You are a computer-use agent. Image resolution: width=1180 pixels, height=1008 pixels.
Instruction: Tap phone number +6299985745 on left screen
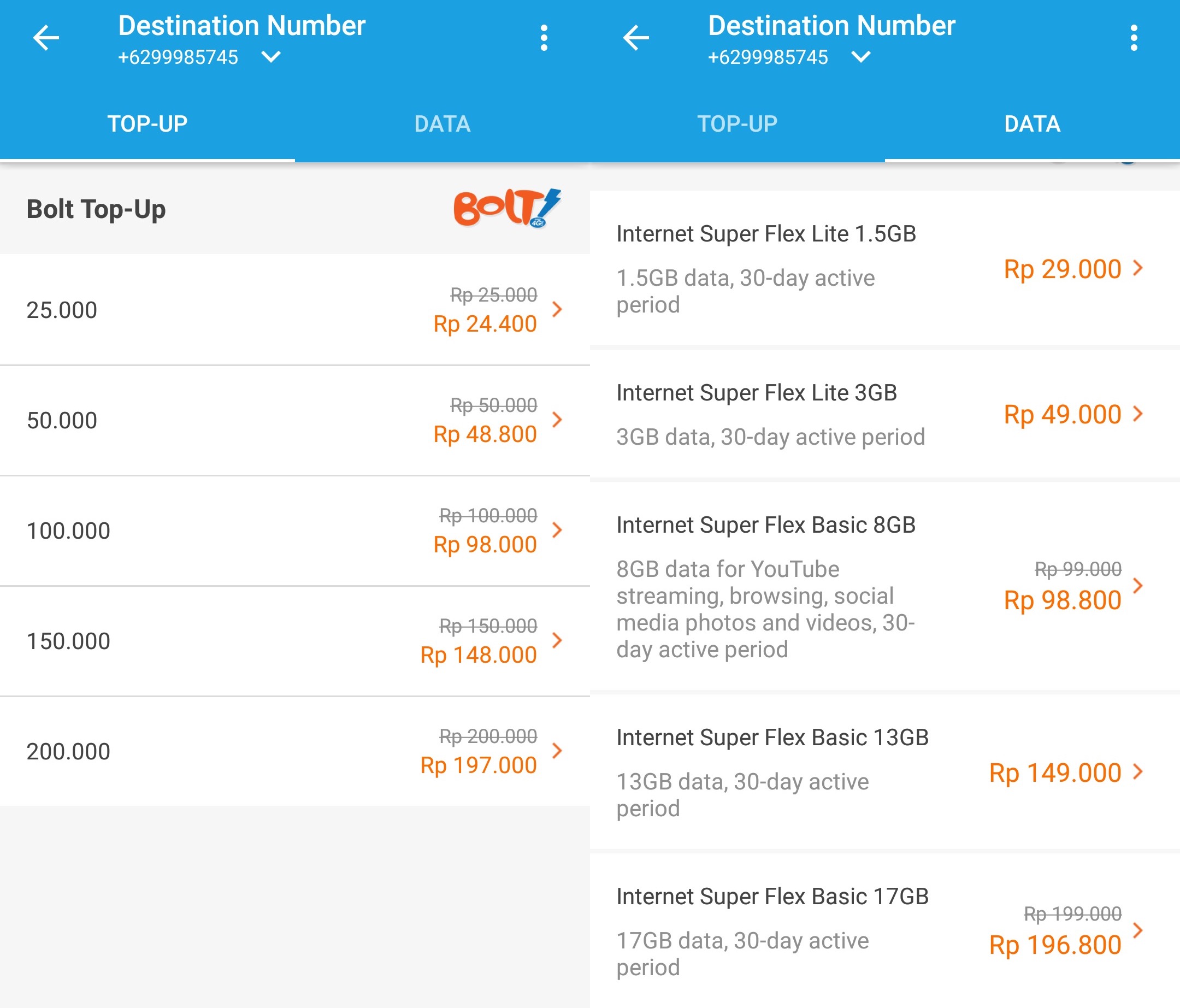coord(178,57)
